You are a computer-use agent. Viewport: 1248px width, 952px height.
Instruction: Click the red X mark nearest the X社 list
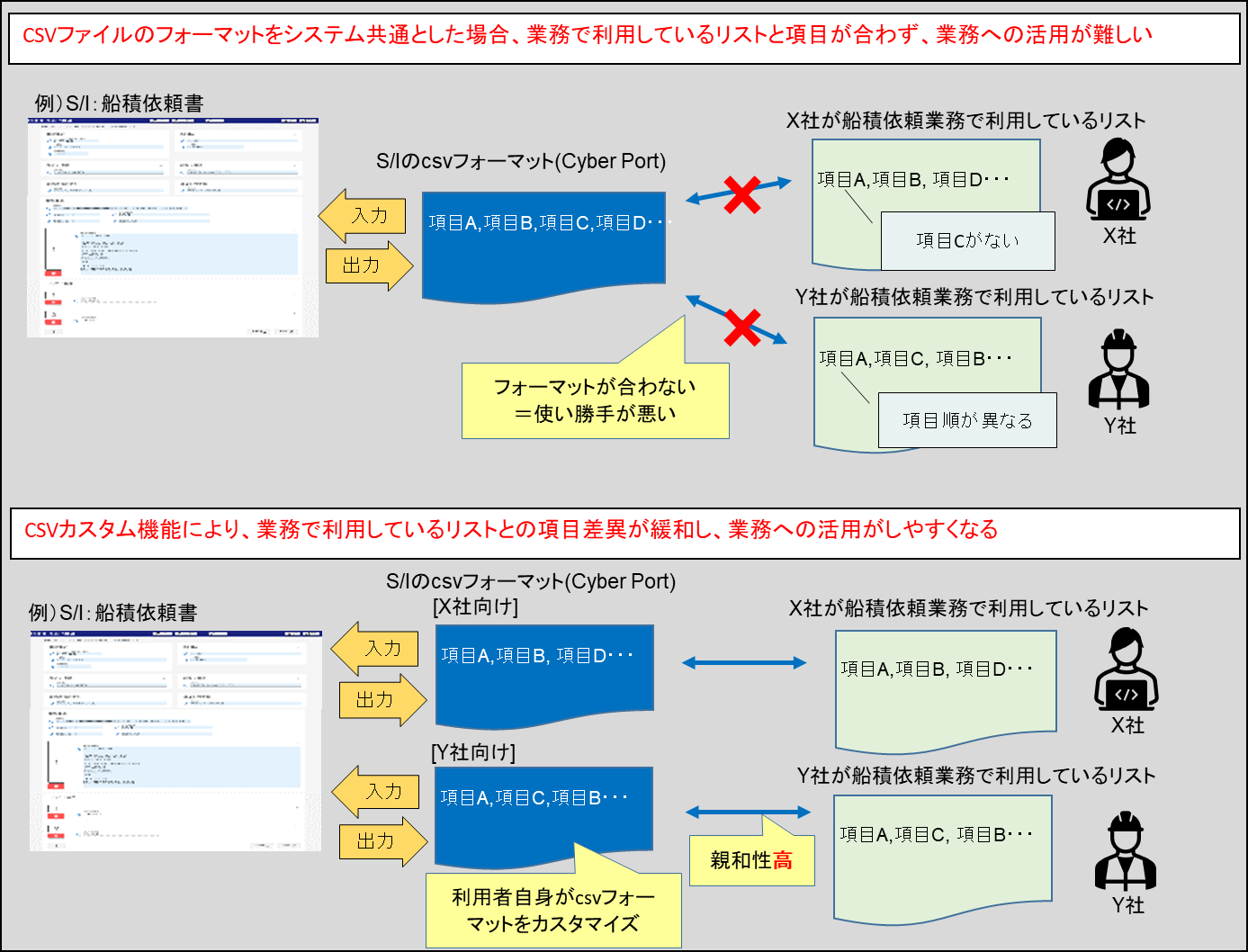click(x=742, y=194)
